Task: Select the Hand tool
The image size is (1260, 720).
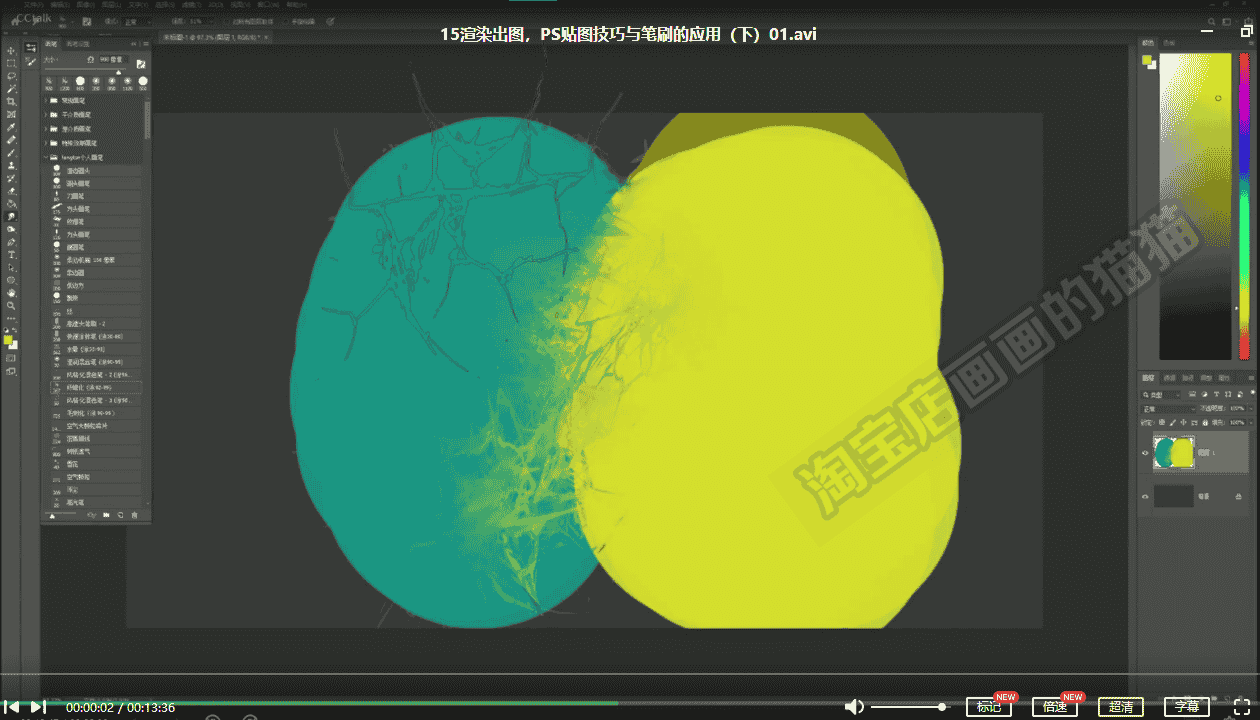Action: [11, 293]
